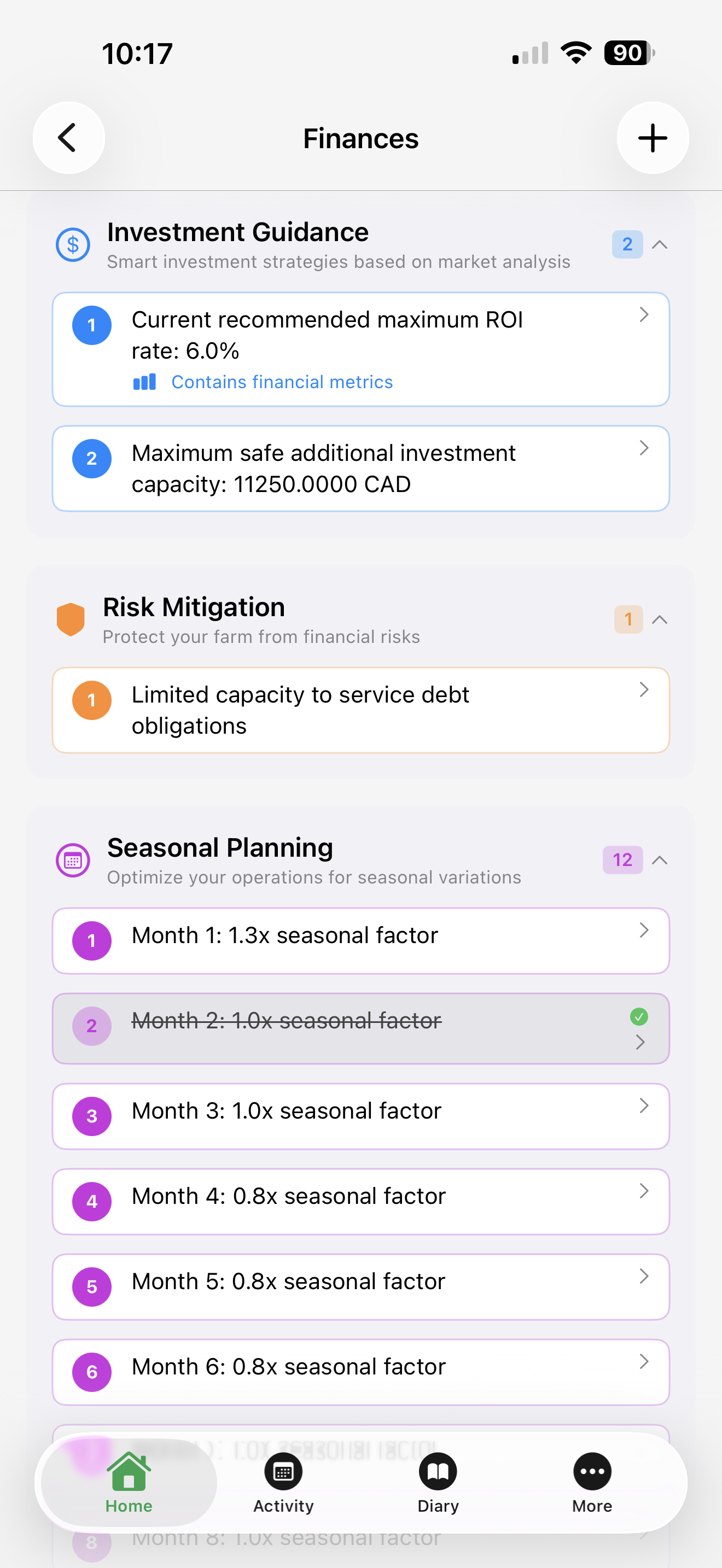722x1568 pixels.
Task: Tap the Investment Guidance dollar icon
Action: [73, 245]
